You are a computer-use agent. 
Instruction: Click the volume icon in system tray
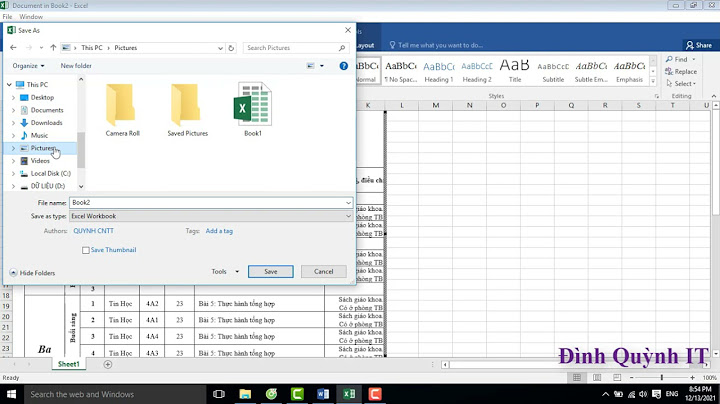point(643,394)
